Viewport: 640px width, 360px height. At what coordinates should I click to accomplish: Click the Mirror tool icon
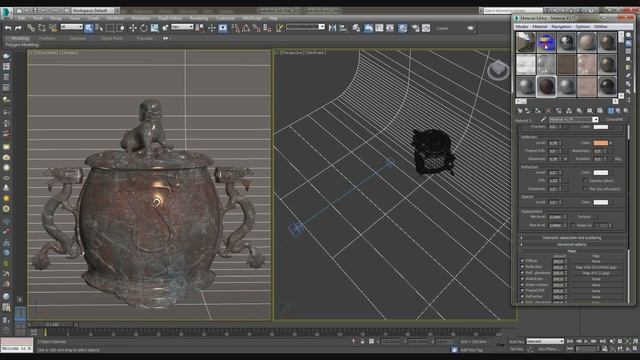click(x=332, y=28)
